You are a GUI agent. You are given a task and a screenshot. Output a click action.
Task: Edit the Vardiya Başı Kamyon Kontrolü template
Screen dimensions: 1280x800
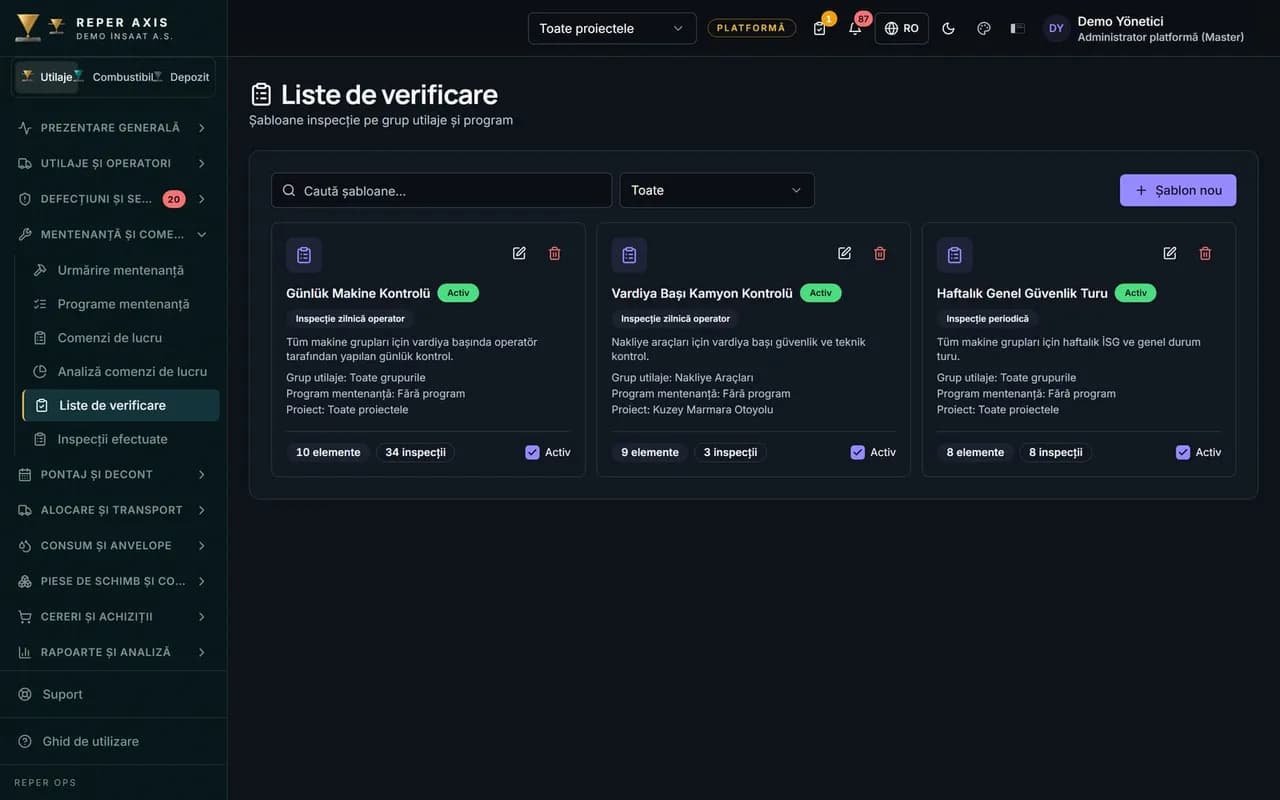(844, 253)
